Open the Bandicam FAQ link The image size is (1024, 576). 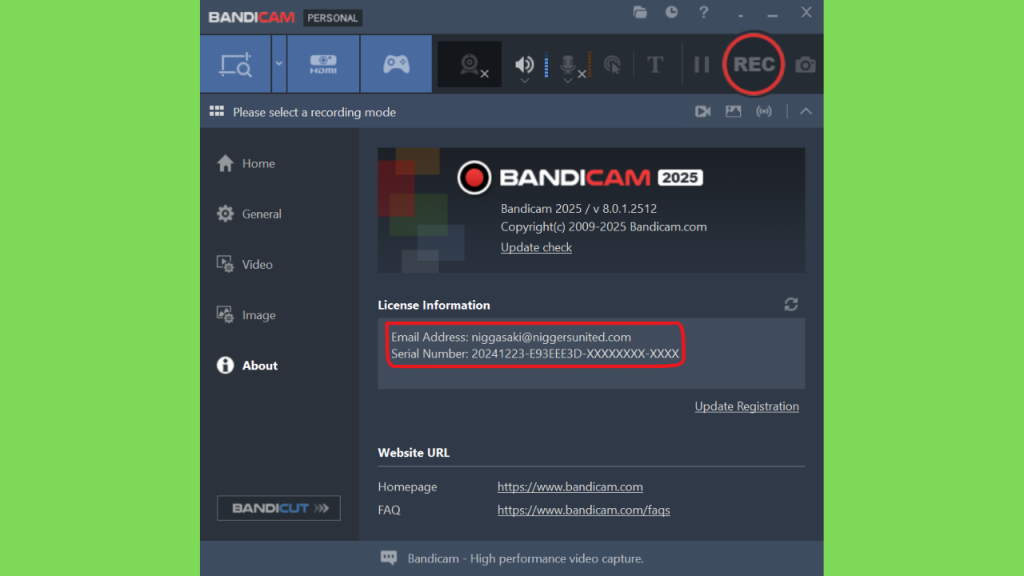[x=584, y=510]
